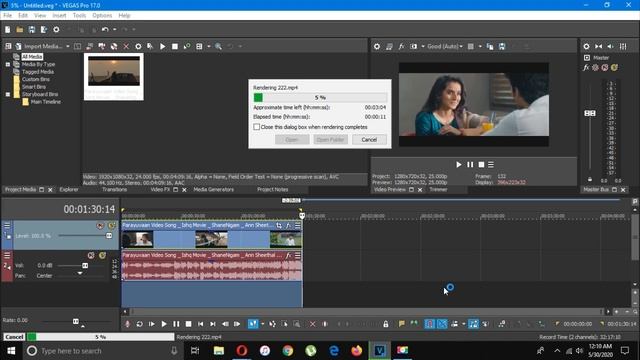The width and height of the screenshot is (640, 360).
Task: Play video in Video Preview panel
Action: click(458, 164)
